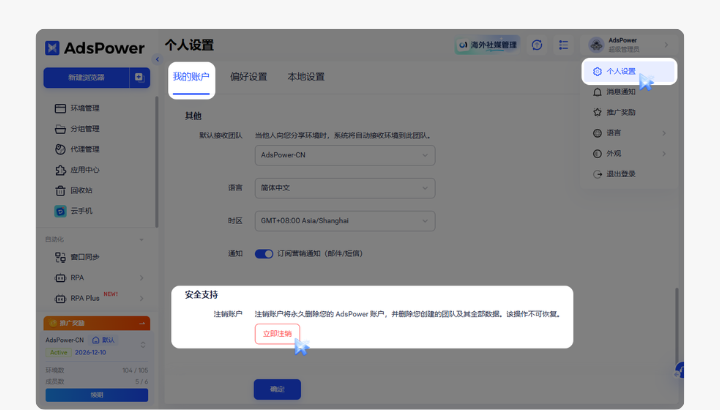Image resolution: width=720 pixels, height=410 pixels.
Task: Select 个人设置 in the account menu
Action: tap(629, 71)
